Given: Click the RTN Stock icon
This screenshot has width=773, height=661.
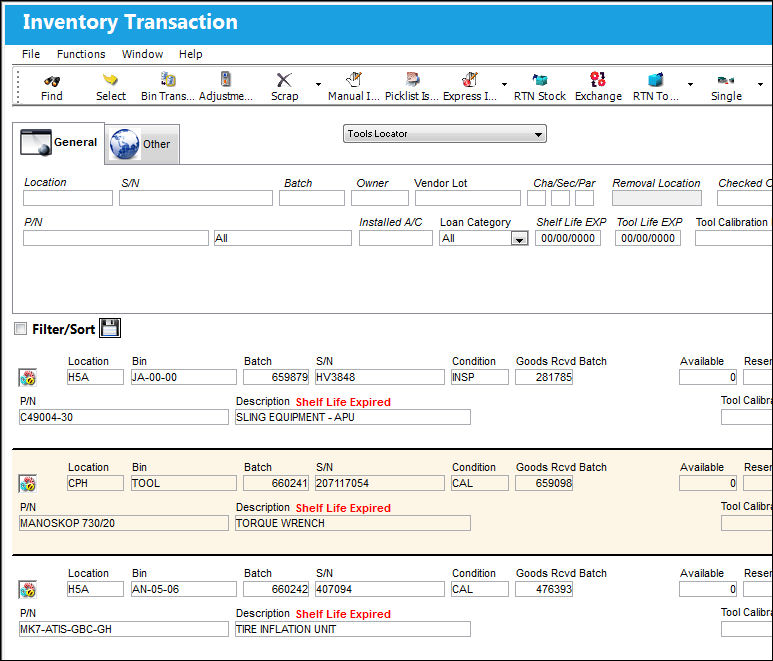Looking at the screenshot, I should 540,79.
